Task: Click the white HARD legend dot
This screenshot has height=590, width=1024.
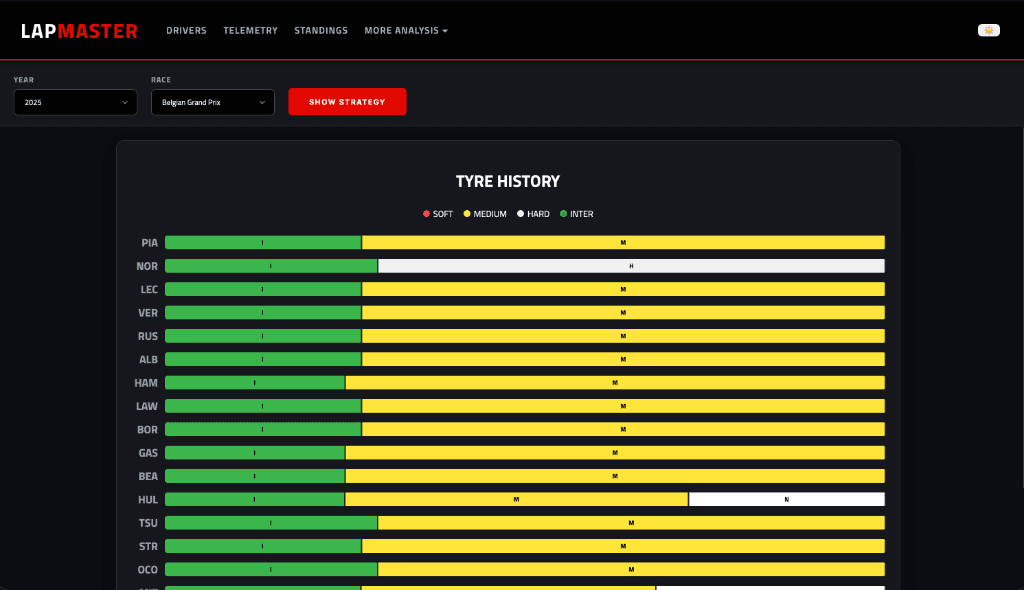Action: (x=518, y=213)
